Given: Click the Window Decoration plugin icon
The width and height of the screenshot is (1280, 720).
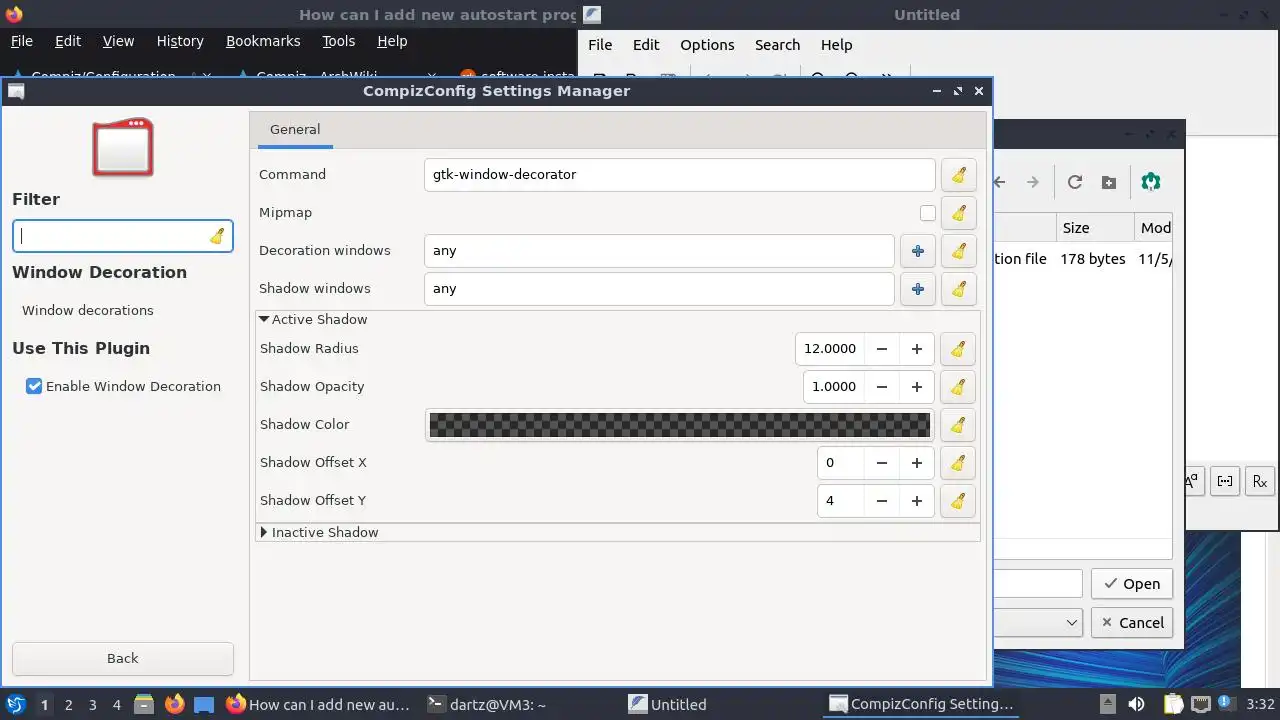Looking at the screenshot, I should (123, 148).
